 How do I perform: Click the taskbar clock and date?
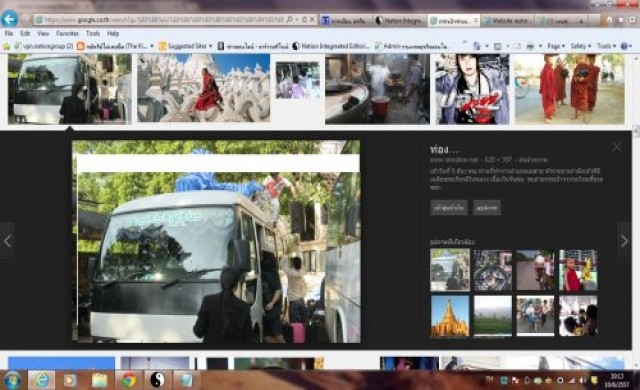[616, 381]
